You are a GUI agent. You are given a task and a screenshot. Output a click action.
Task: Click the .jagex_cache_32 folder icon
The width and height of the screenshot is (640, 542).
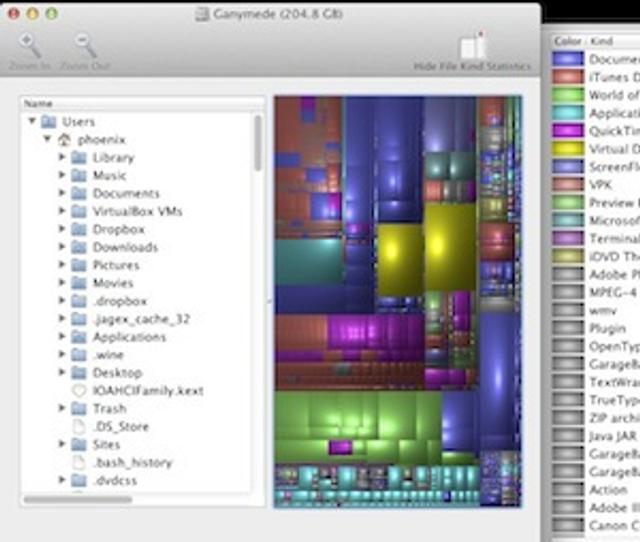[79, 319]
